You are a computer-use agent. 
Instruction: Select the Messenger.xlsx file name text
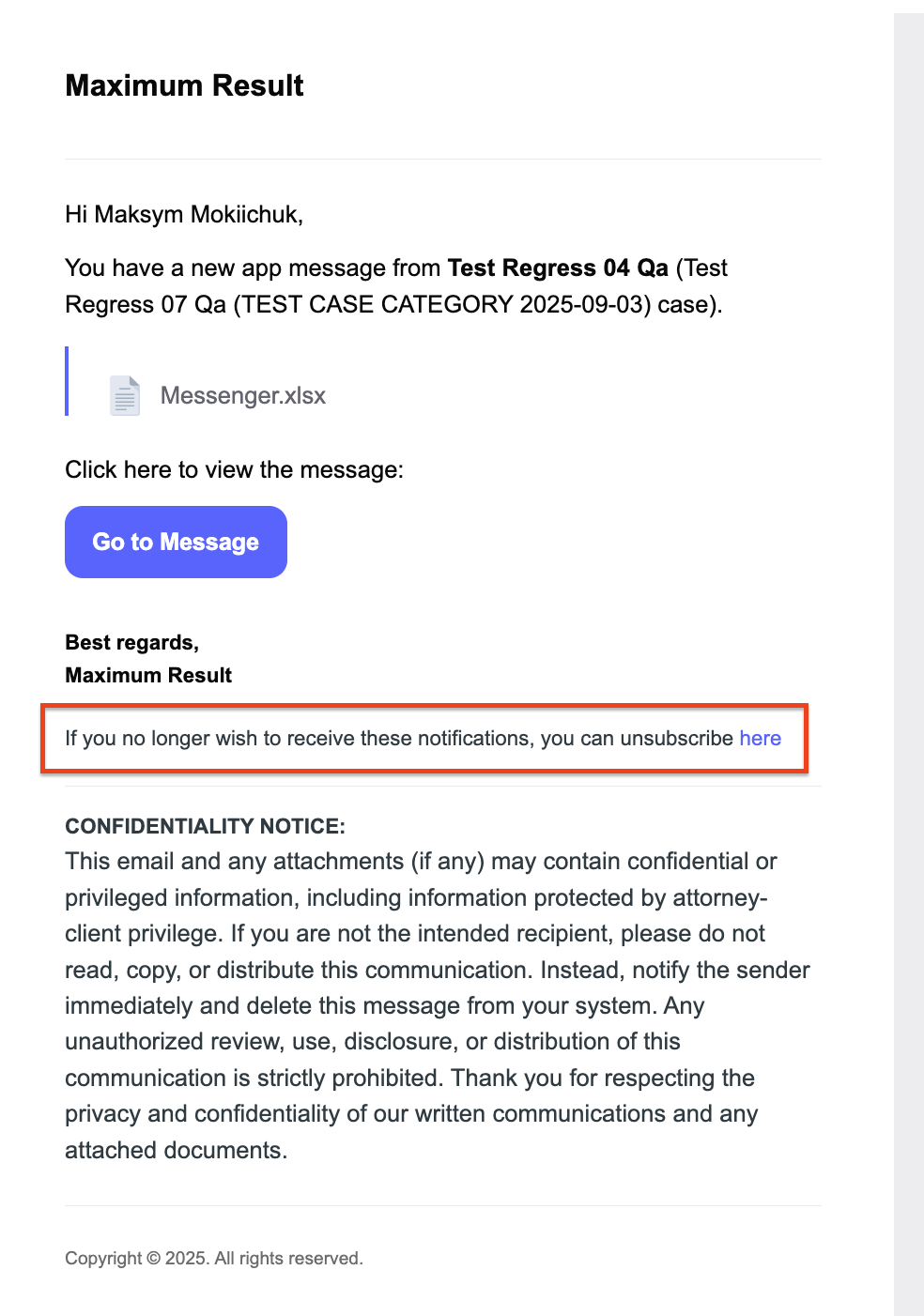coord(243,395)
